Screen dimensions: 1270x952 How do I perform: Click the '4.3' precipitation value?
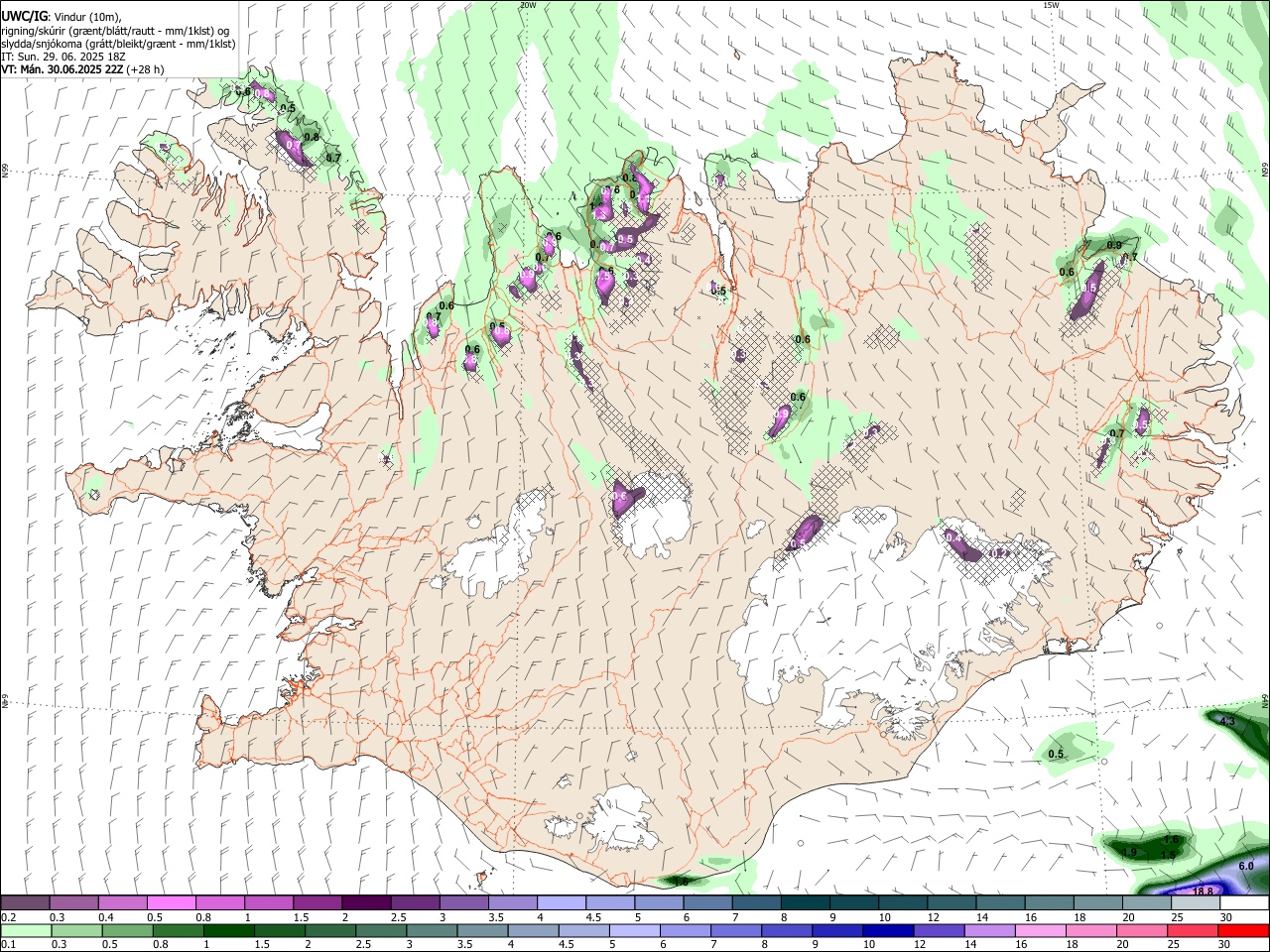(1227, 720)
